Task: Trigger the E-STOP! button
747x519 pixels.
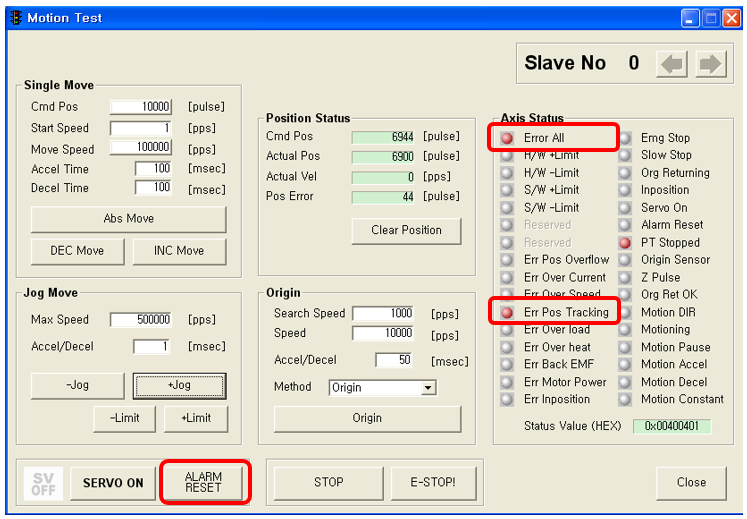Action: coord(433,483)
